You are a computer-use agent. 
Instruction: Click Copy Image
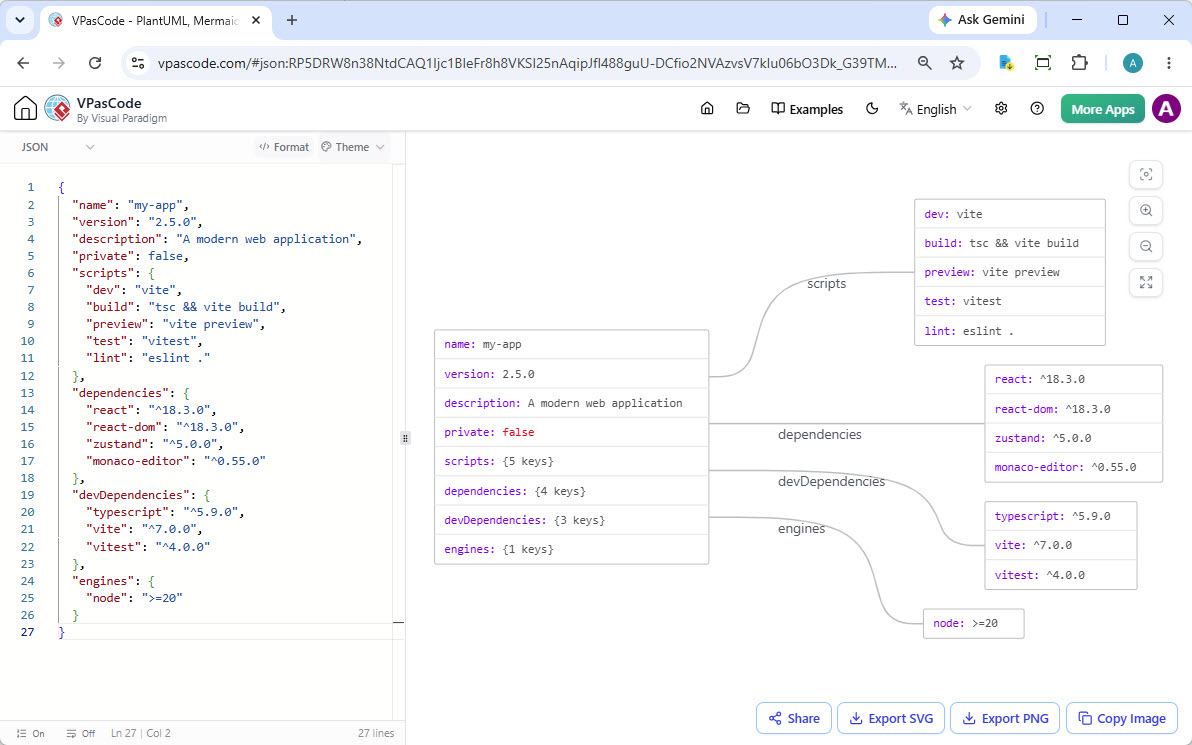(1122, 718)
